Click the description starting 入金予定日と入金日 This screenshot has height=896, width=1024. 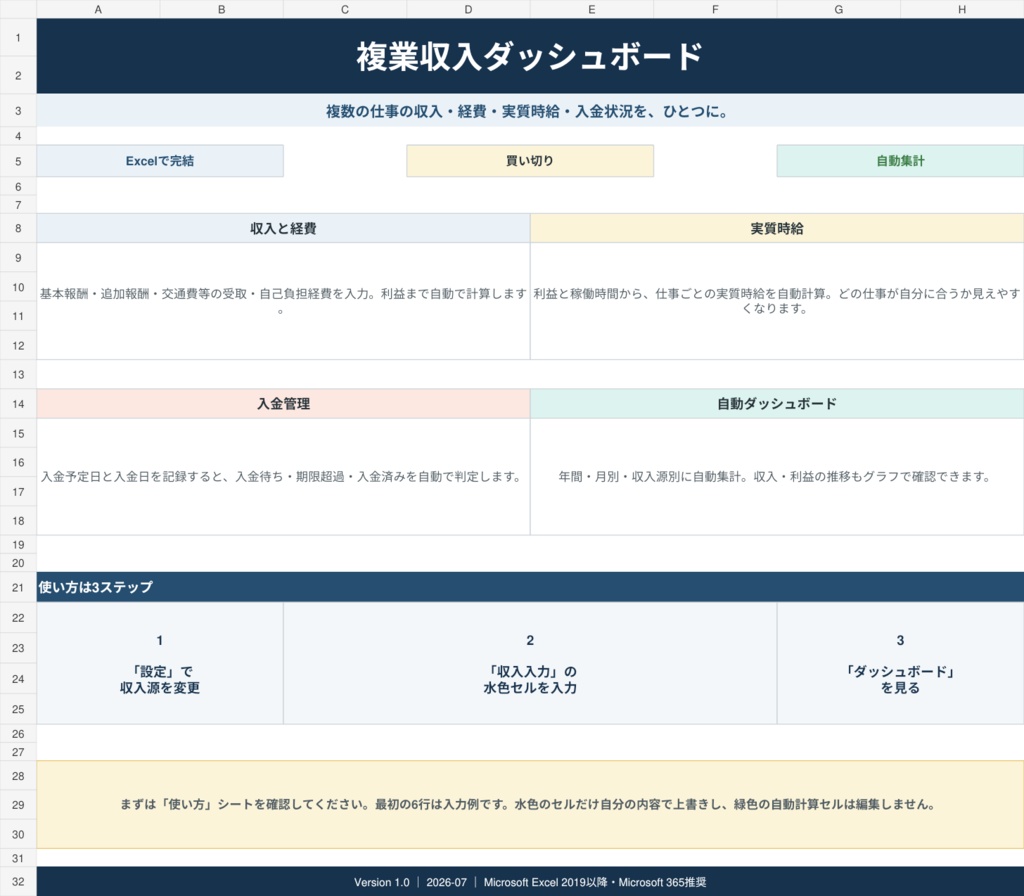coord(283,477)
